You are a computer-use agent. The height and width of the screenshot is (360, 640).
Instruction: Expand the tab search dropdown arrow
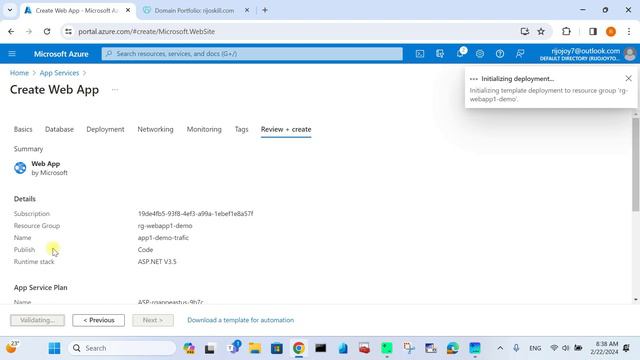pyautogui.click(x=10, y=10)
